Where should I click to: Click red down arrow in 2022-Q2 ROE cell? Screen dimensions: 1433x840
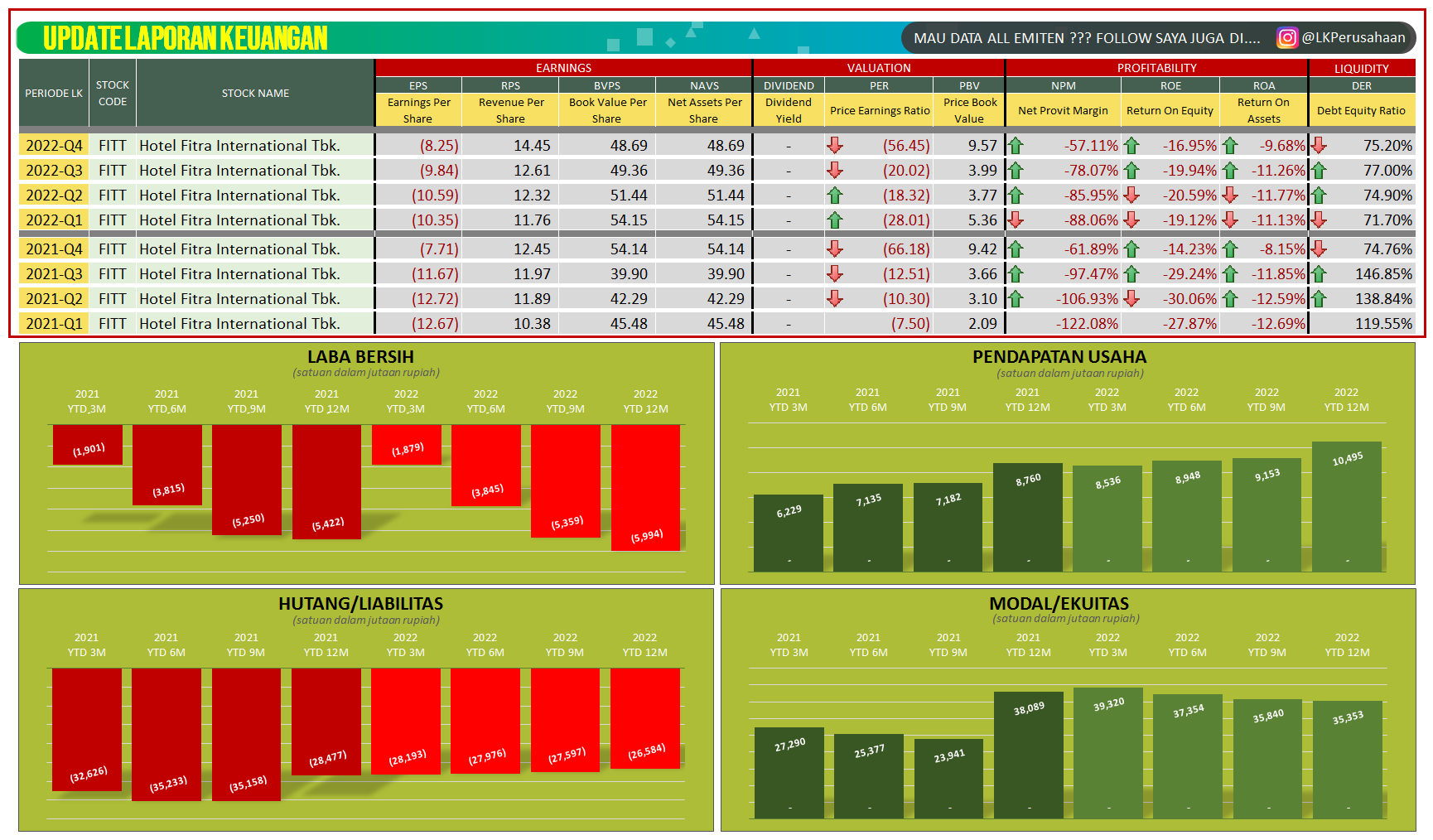pos(1131,195)
